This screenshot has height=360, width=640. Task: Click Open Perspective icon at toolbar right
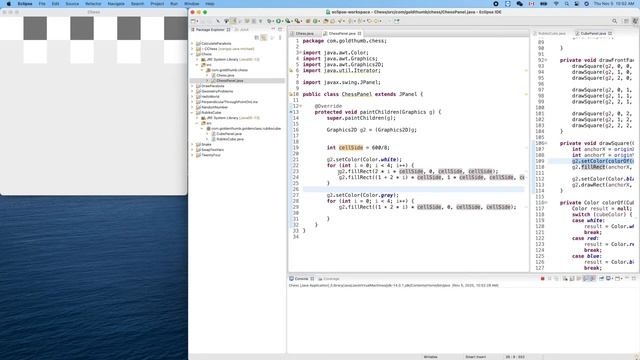[x=626, y=21]
